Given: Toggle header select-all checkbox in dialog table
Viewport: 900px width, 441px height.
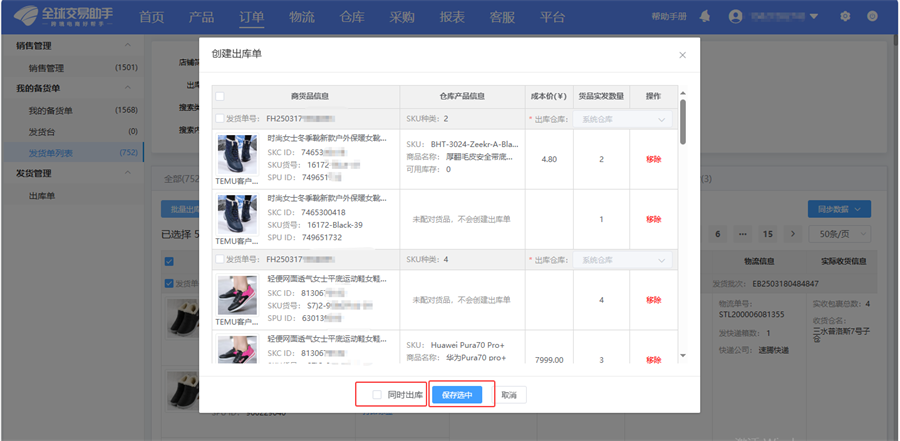Looking at the screenshot, I should click(220, 96).
